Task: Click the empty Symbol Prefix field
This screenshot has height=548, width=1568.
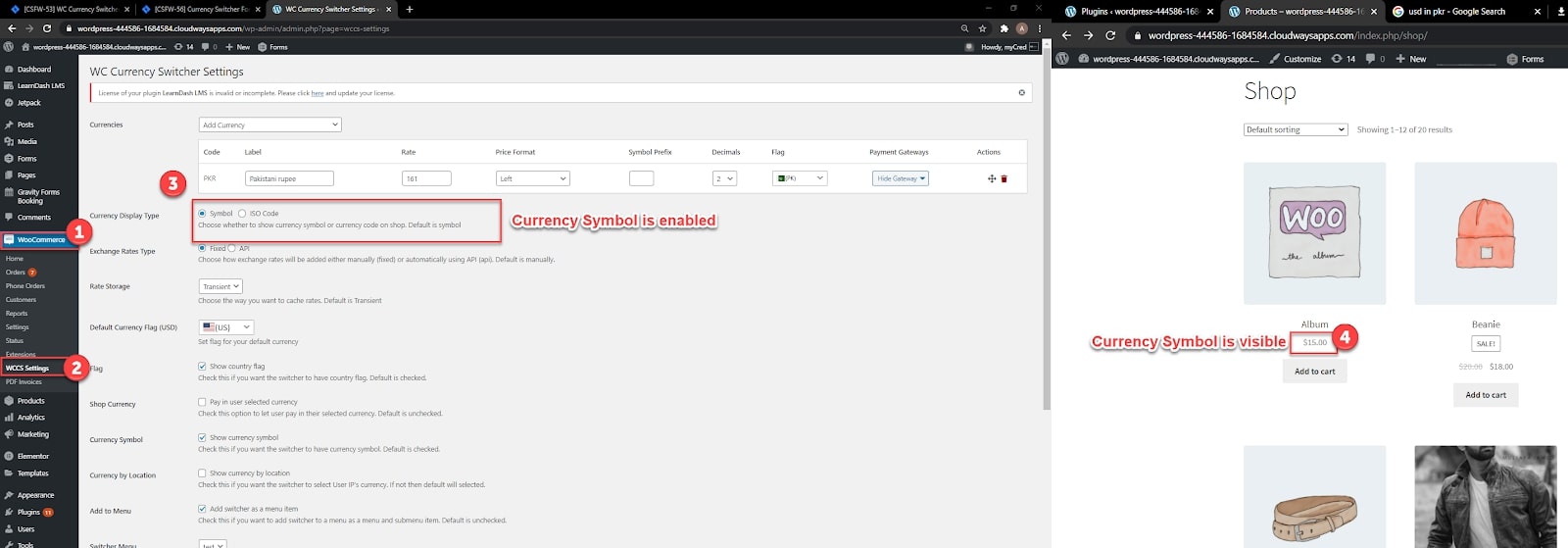Action: click(641, 178)
